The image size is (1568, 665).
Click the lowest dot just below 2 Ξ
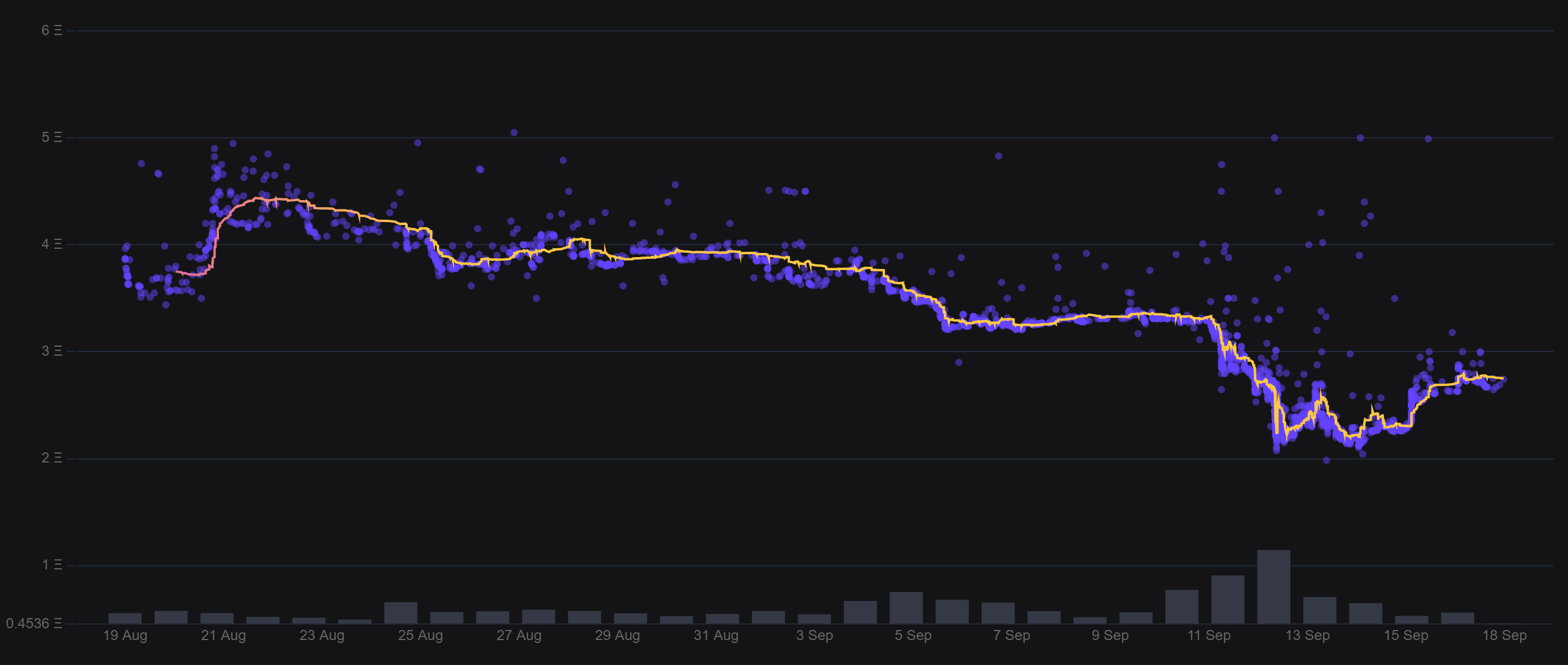(x=1326, y=460)
